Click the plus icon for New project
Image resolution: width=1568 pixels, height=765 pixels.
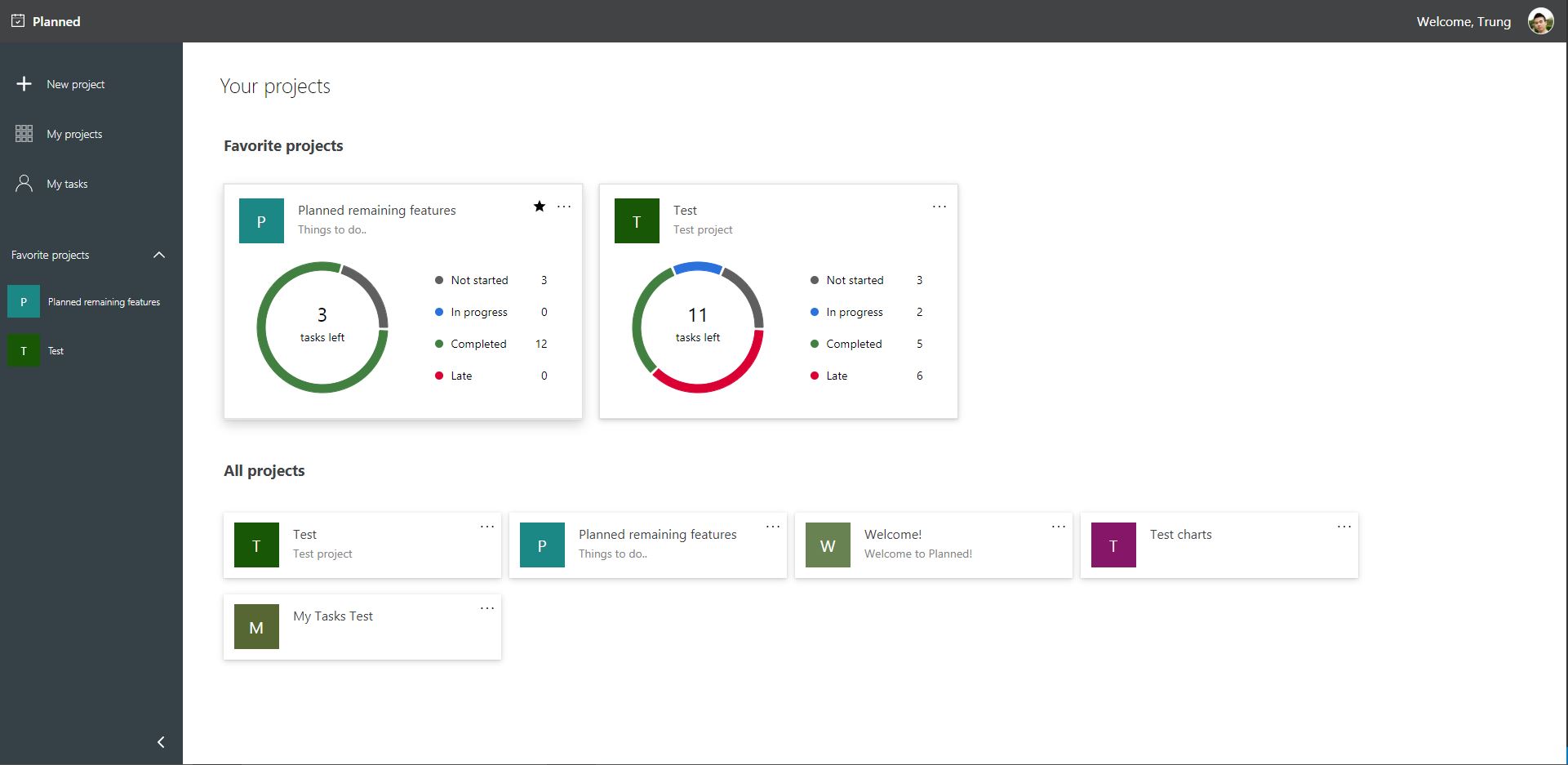tap(24, 84)
